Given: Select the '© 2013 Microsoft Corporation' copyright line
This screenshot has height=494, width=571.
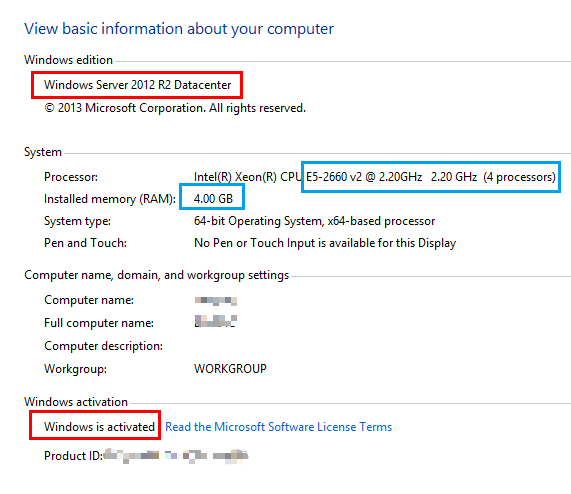Looking at the screenshot, I should tap(175, 108).
